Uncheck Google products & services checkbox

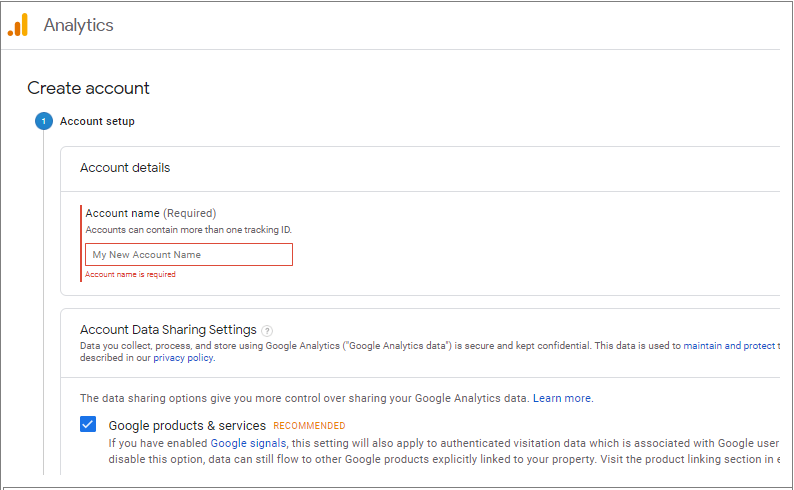pyautogui.click(x=88, y=424)
